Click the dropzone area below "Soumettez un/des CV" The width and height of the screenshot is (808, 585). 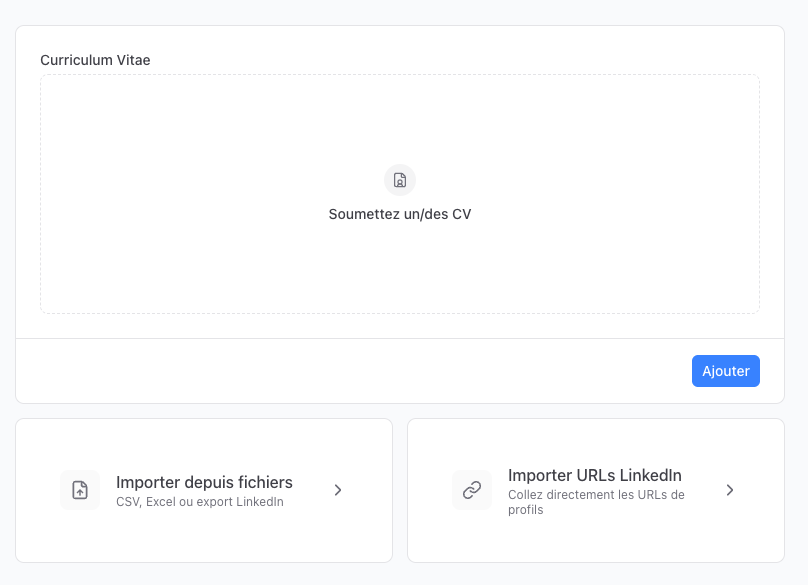[400, 270]
